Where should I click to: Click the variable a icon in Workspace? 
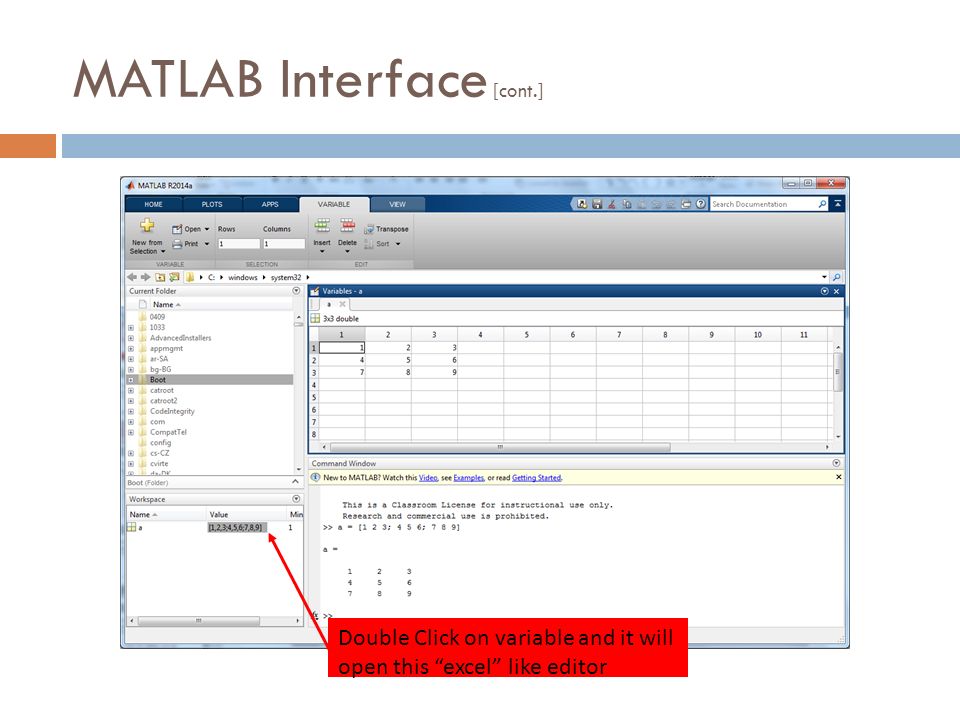point(132,527)
